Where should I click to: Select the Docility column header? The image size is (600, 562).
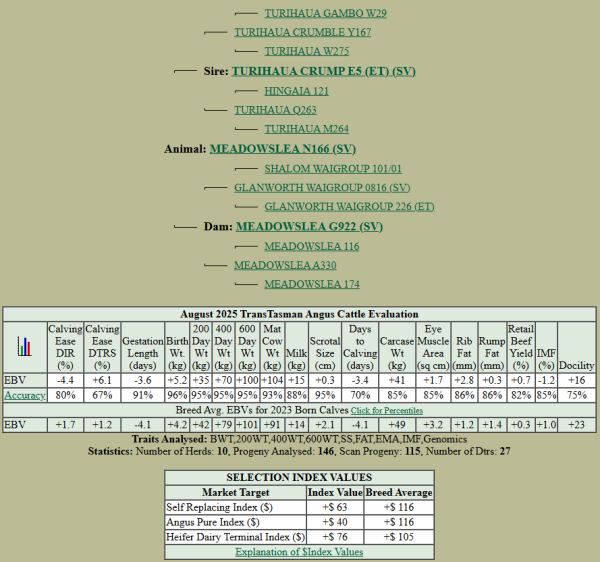click(577, 347)
